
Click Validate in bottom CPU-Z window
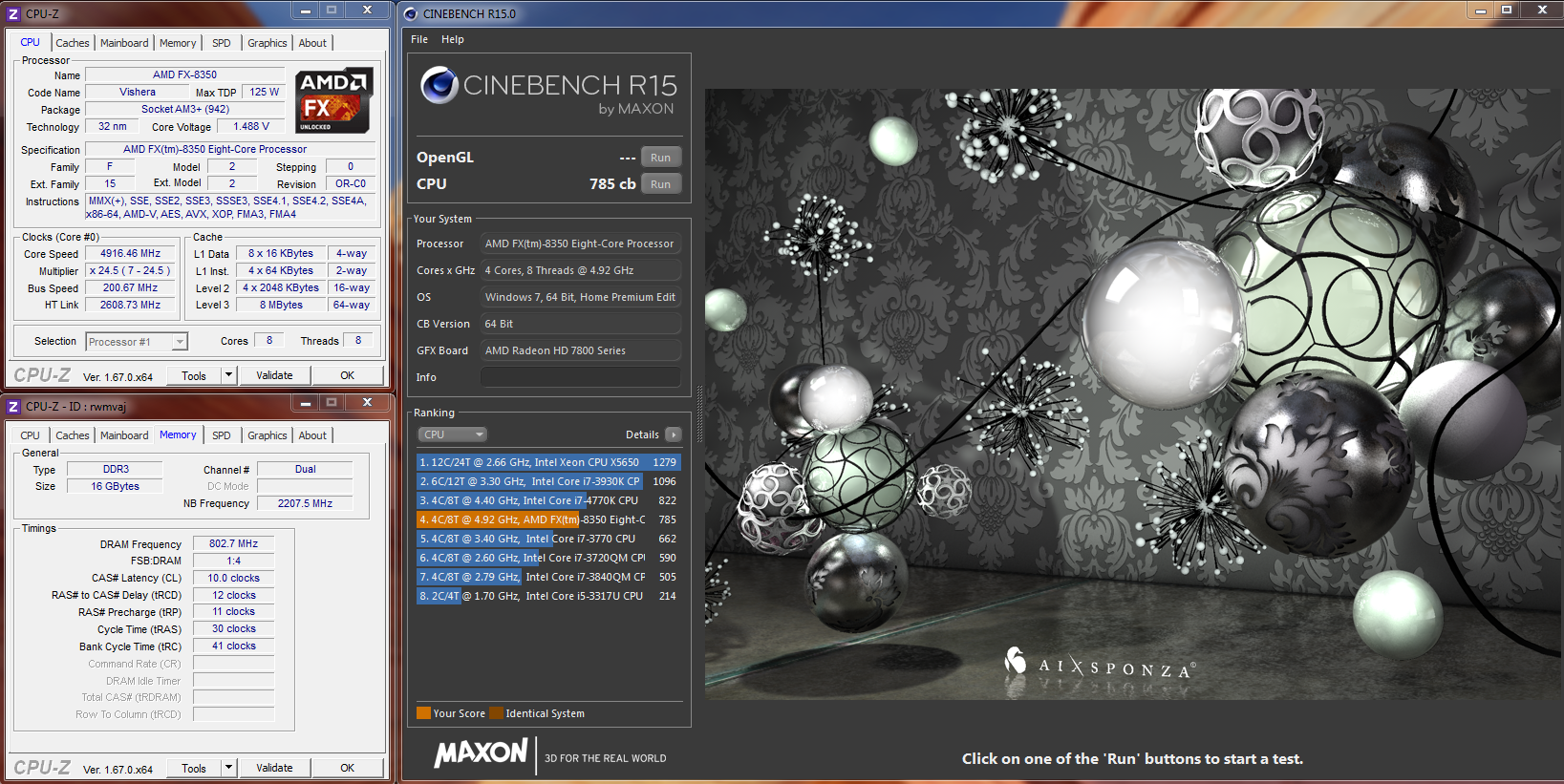(274, 768)
